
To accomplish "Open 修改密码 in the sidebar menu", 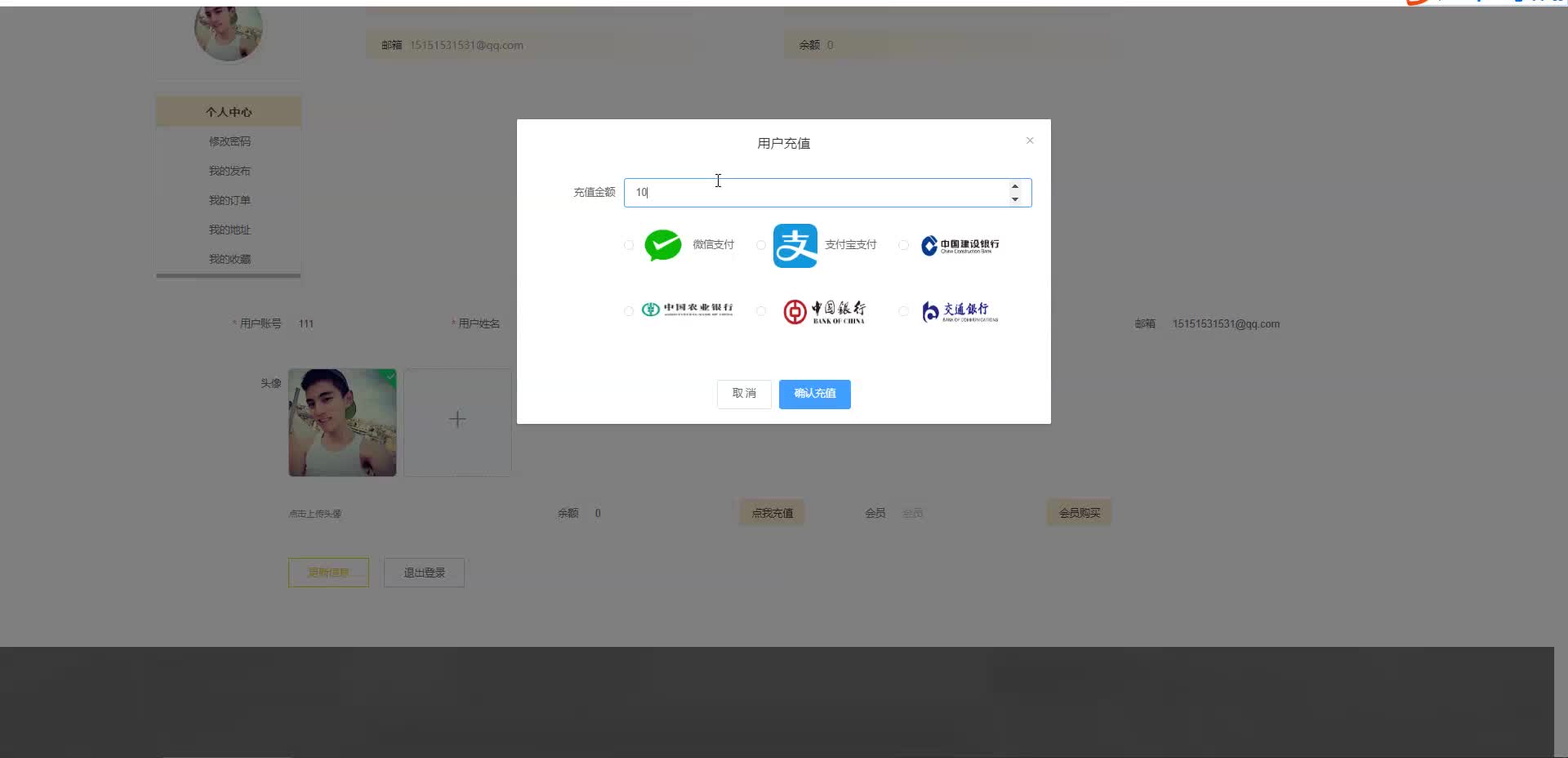I will click(229, 140).
